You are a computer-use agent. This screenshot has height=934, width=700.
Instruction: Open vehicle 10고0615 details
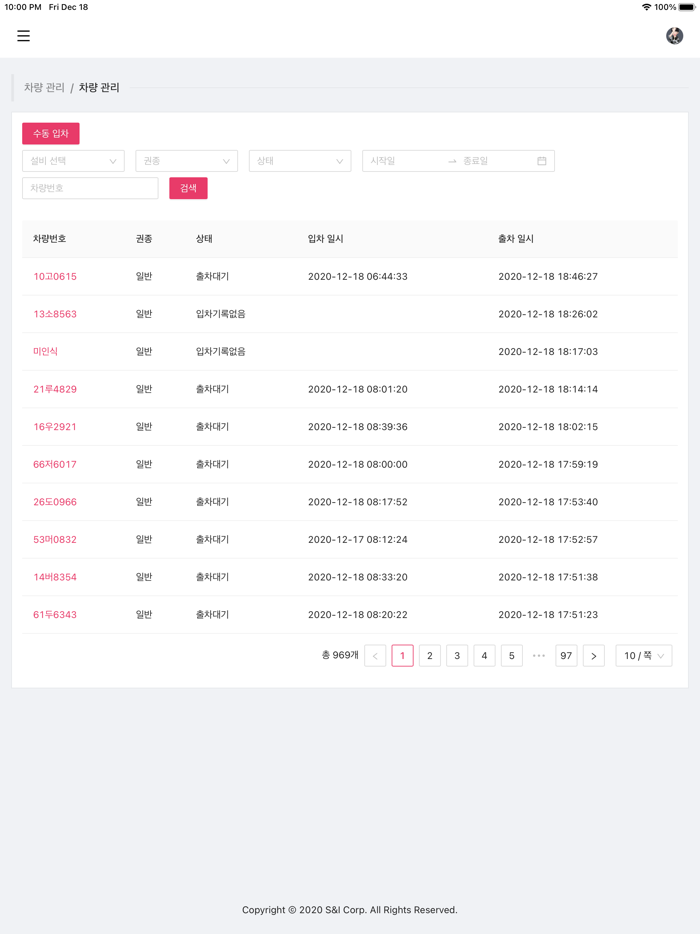[x=55, y=276]
